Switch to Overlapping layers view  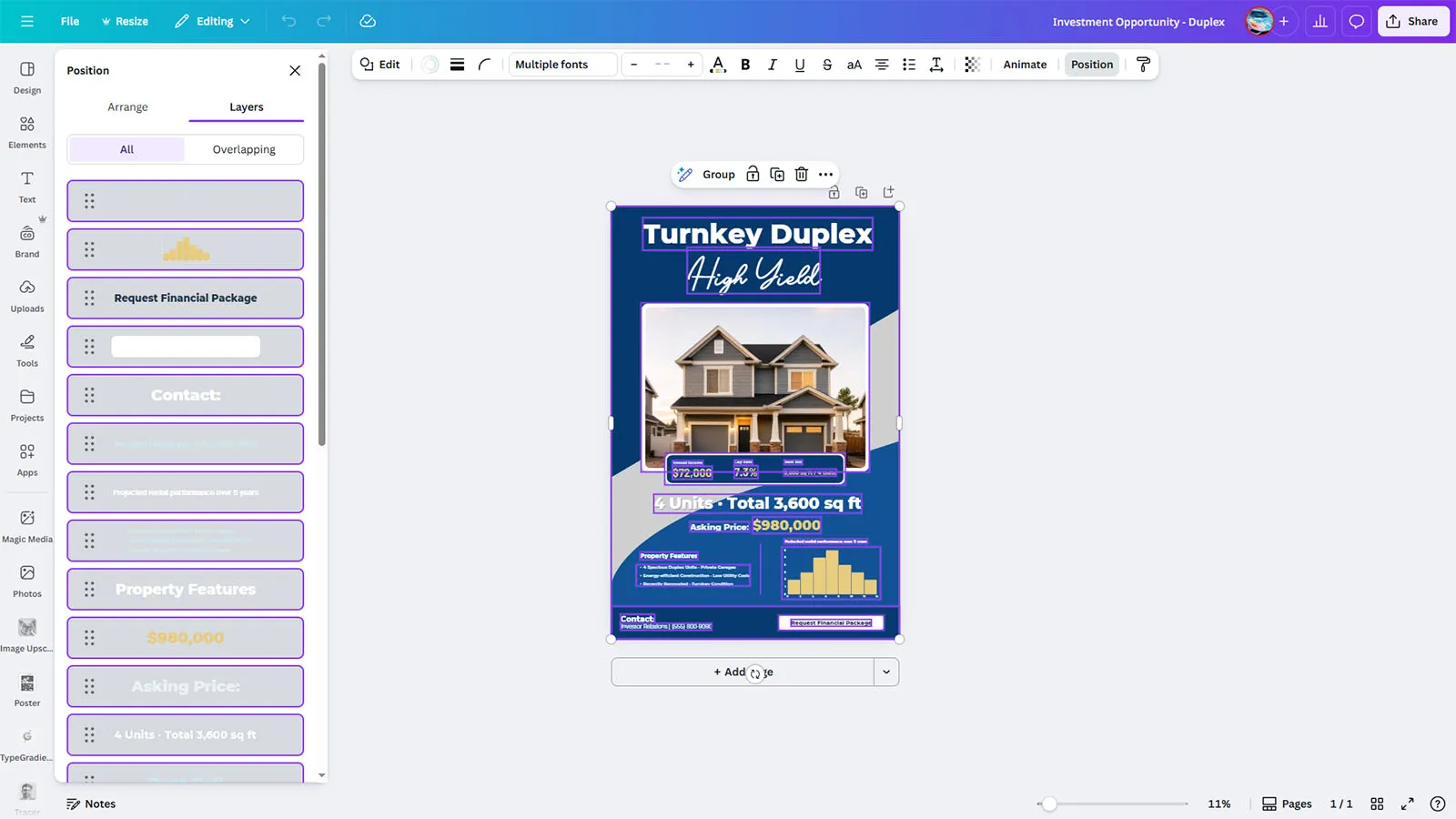point(244,149)
